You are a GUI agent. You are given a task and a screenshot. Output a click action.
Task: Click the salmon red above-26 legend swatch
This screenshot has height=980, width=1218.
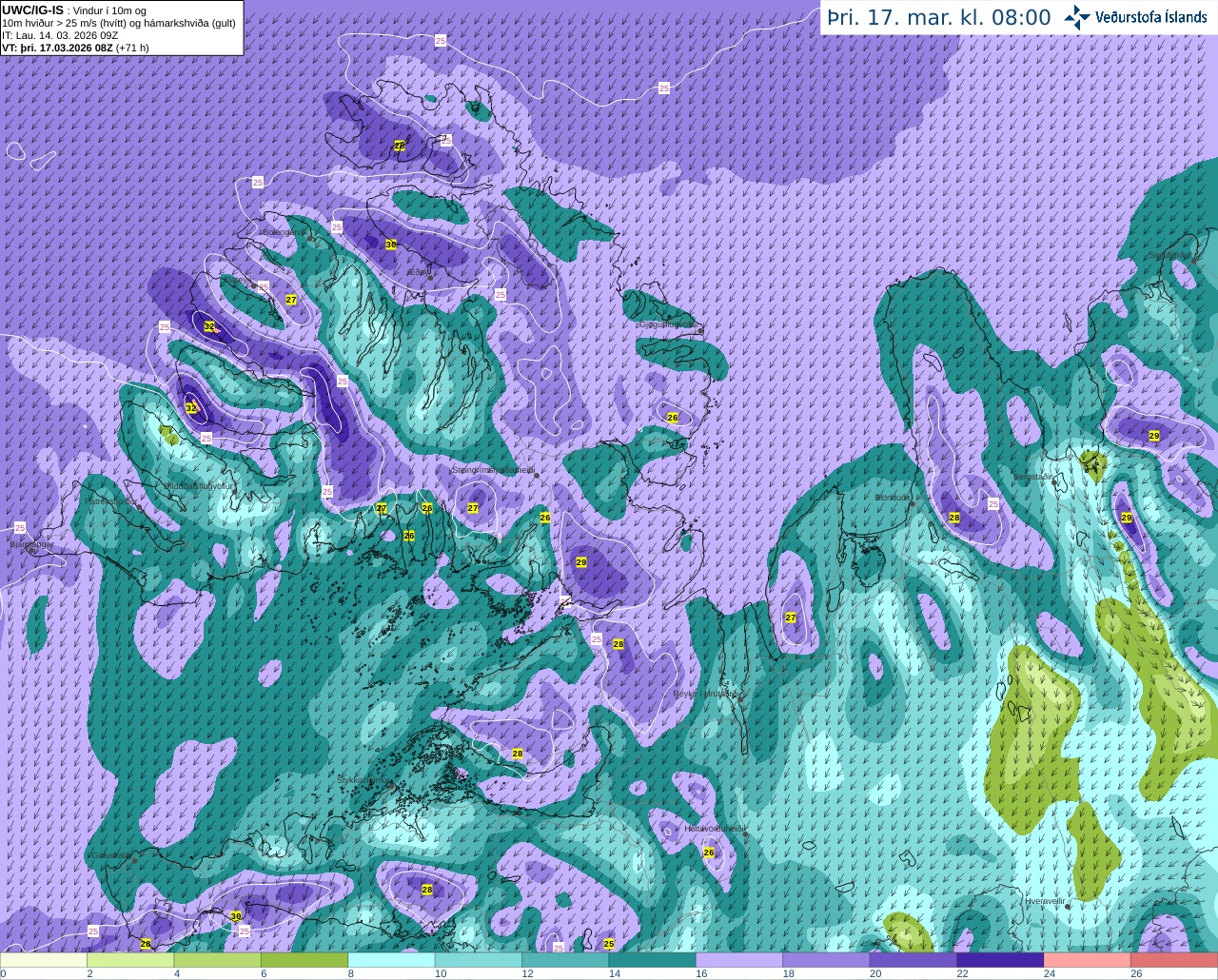1174,960
